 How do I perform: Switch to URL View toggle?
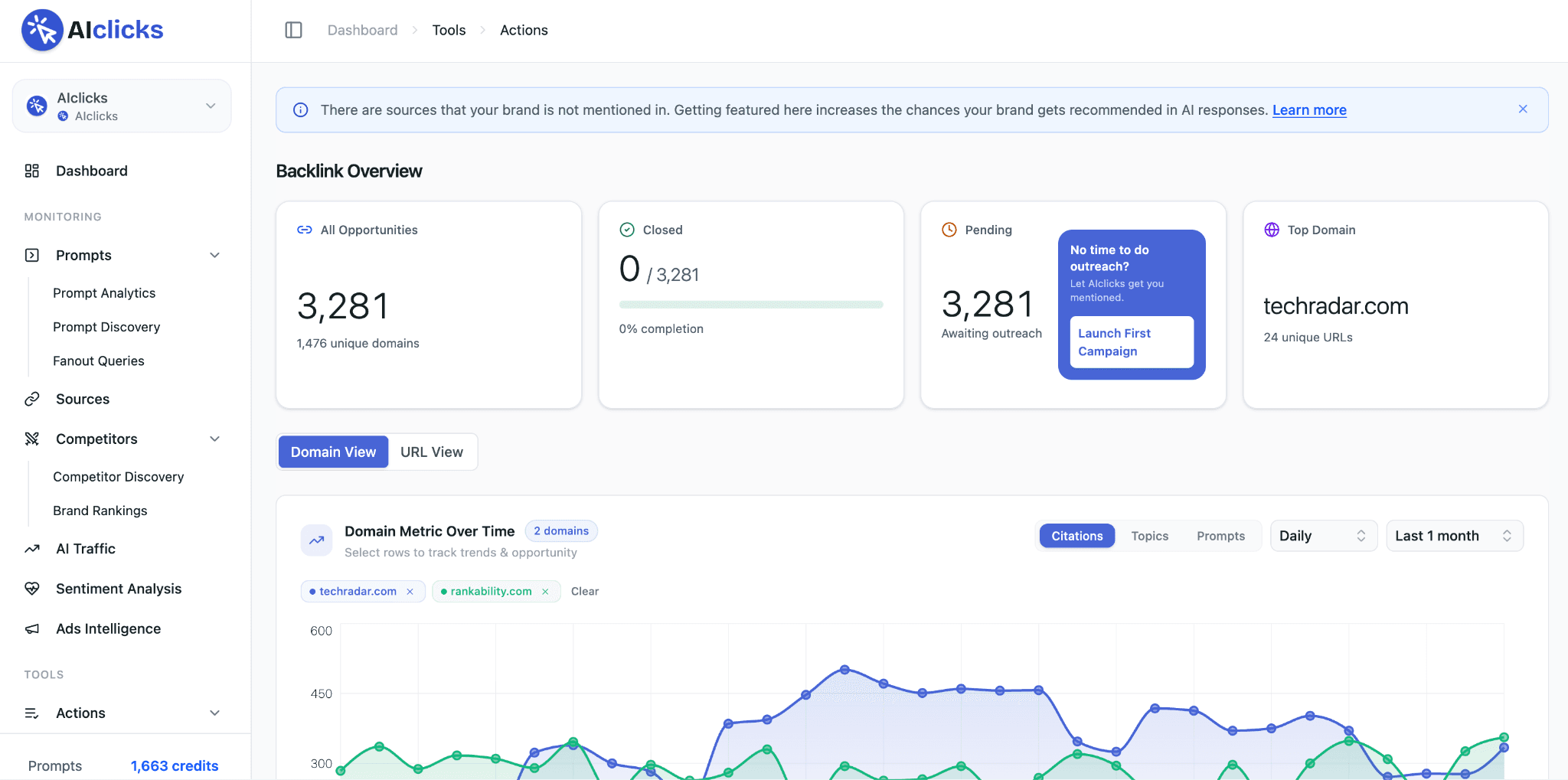432,452
